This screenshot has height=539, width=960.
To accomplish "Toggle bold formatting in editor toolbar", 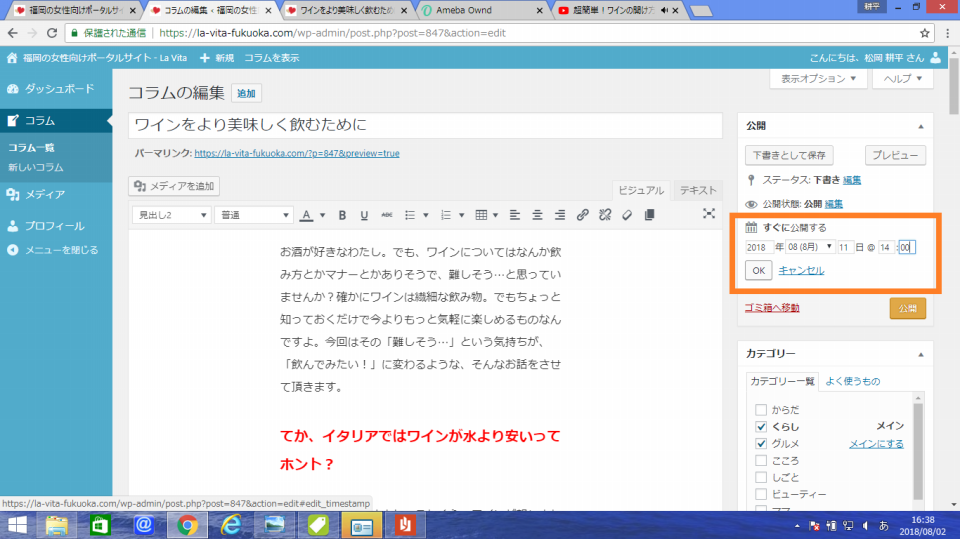I will tap(342, 215).
